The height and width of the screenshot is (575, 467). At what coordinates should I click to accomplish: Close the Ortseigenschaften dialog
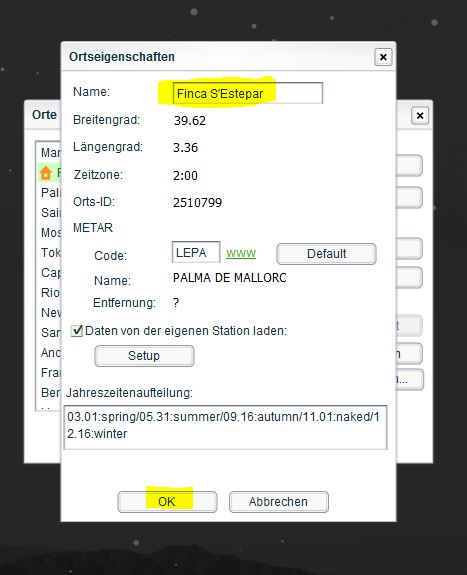coord(383,57)
